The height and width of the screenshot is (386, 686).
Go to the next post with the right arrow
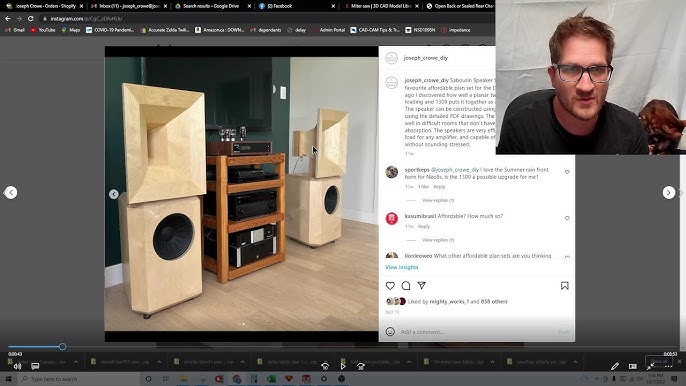coord(668,193)
